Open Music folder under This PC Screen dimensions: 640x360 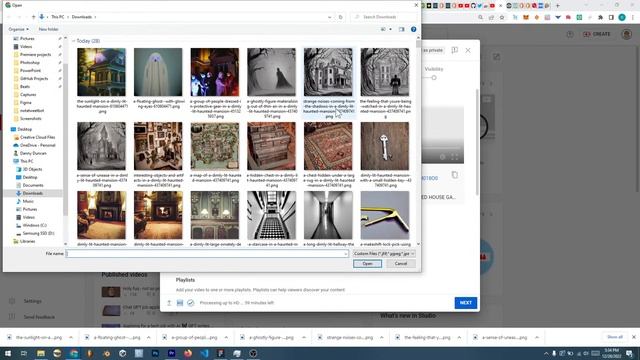[28, 201]
